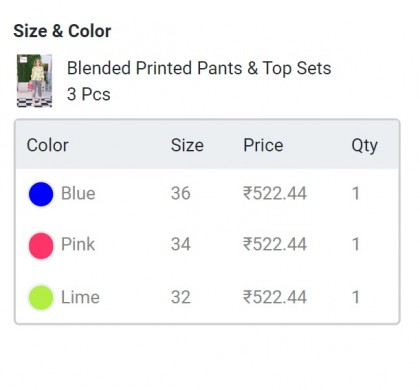Click the product thumbnail image

click(x=34, y=81)
